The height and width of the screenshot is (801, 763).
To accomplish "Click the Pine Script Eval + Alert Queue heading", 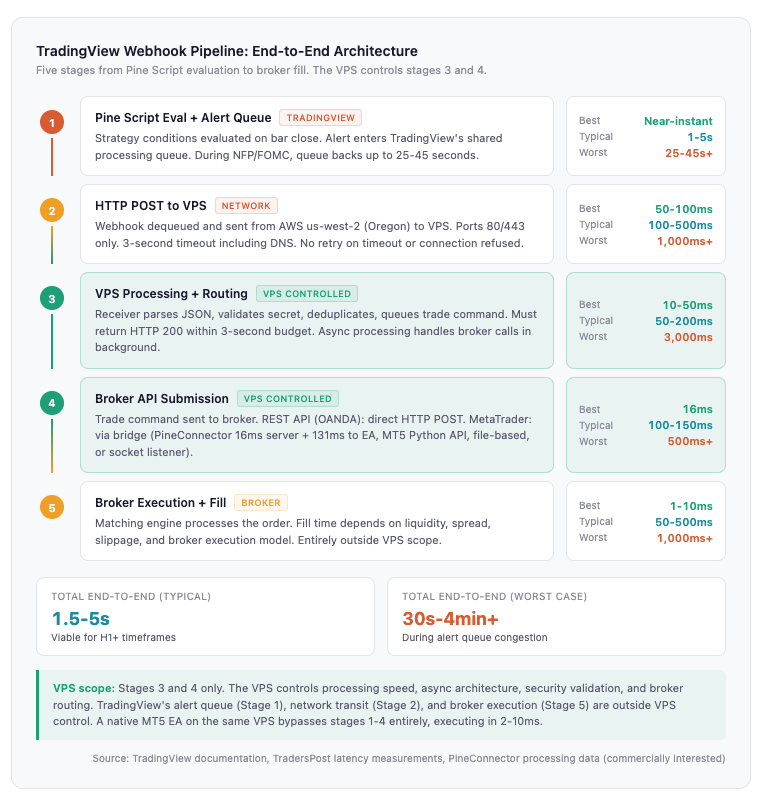I will pyautogui.click(x=183, y=118).
